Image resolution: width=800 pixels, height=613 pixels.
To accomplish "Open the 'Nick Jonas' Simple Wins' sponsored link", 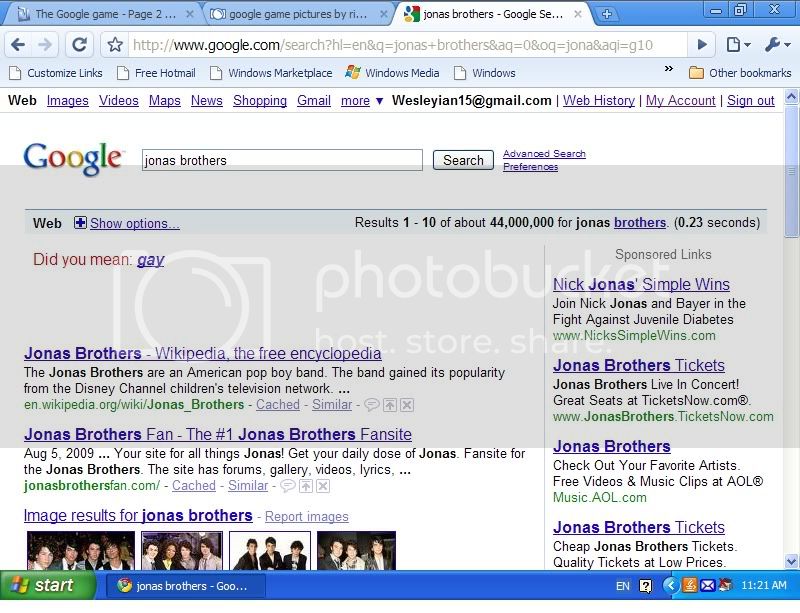I will pos(641,284).
